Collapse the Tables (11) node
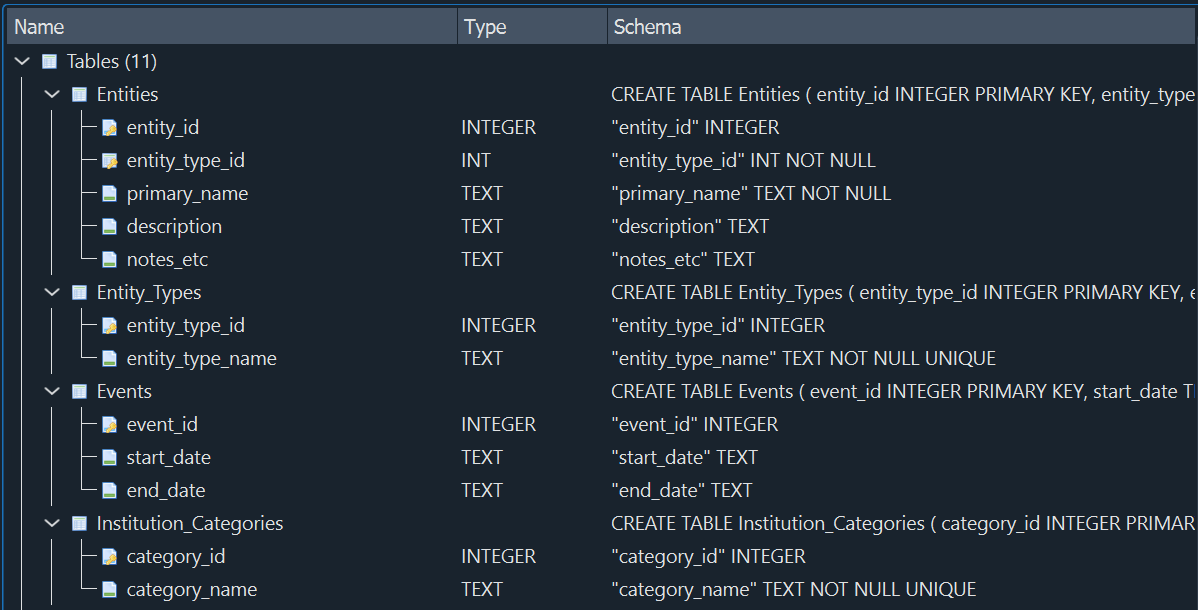The height and width of the screenshot is (610, 1198). tap(22, 61)
